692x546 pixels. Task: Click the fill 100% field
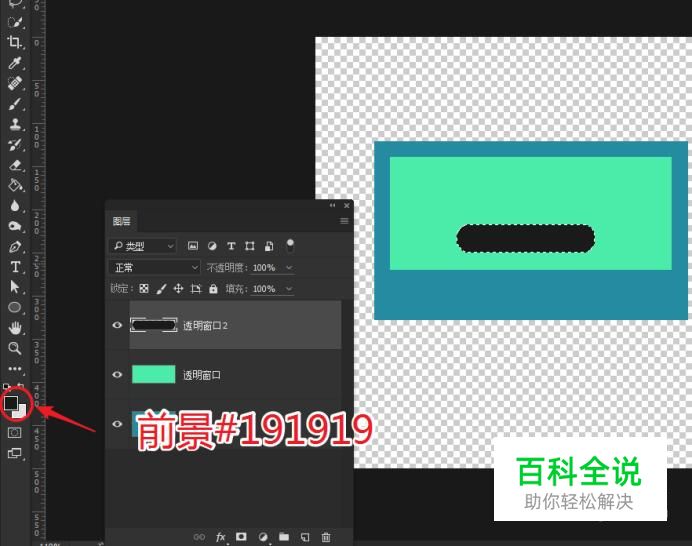[264, 289]
